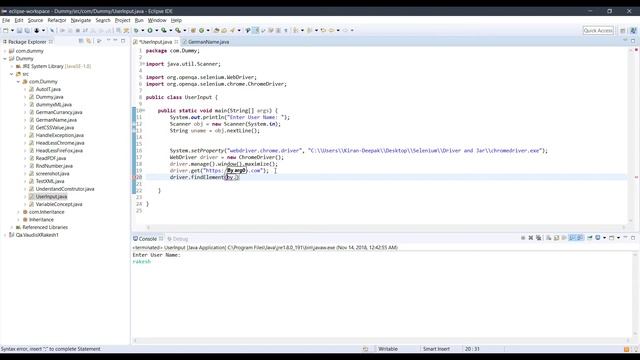The image size is (640, 360).
Task: Click the Save All toolbar icon
Action: [x=27, y=30]
